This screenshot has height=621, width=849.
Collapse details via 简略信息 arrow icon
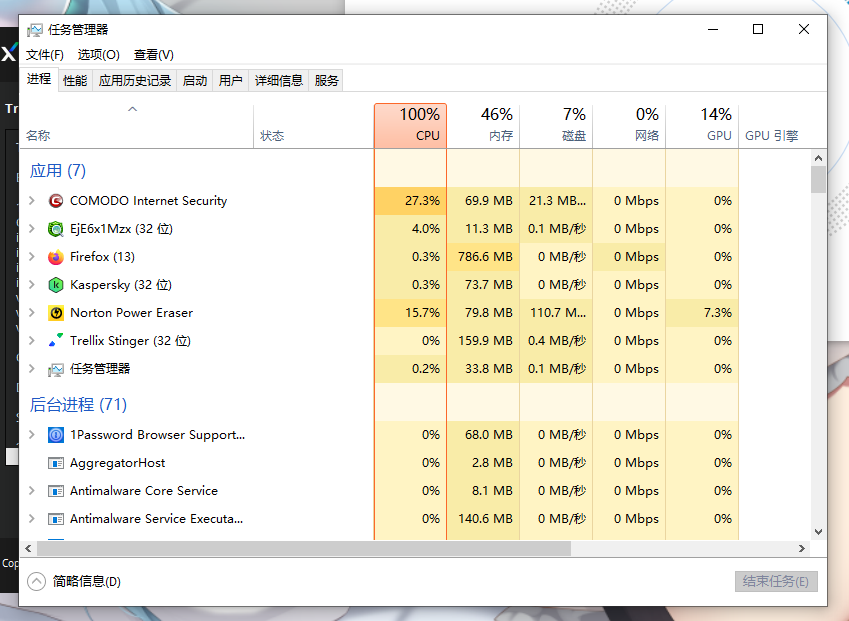point(36,581)
